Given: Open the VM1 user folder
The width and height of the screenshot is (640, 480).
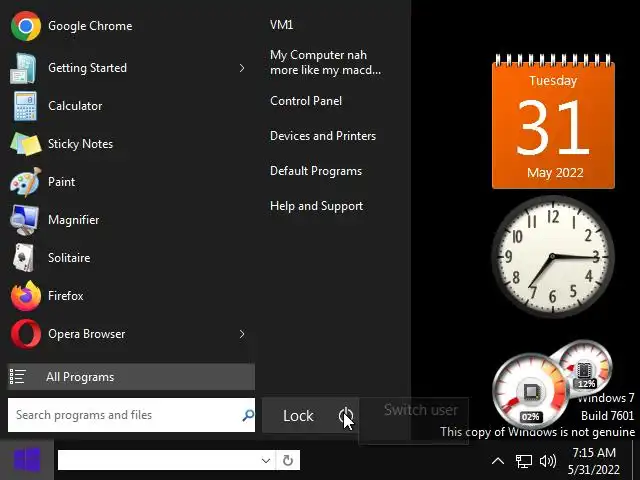Looking at the screenshot, I should 281,25.
